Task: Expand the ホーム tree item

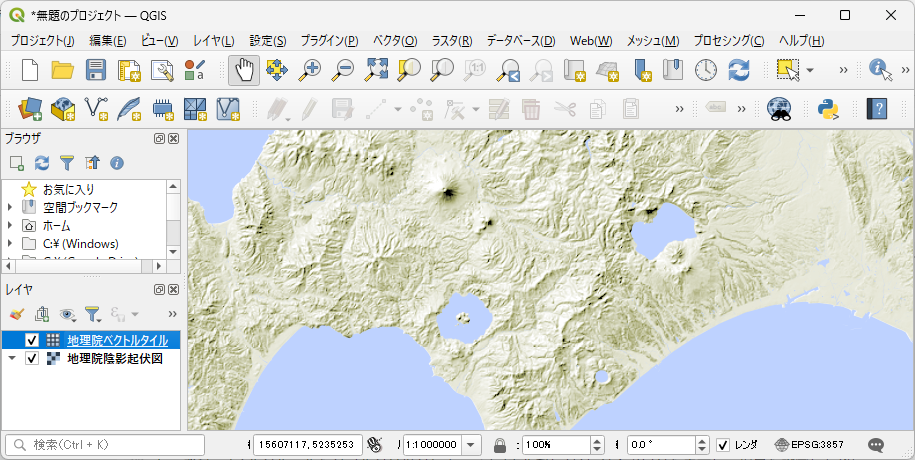Action: pyautogui.click(x=10, y=225)
